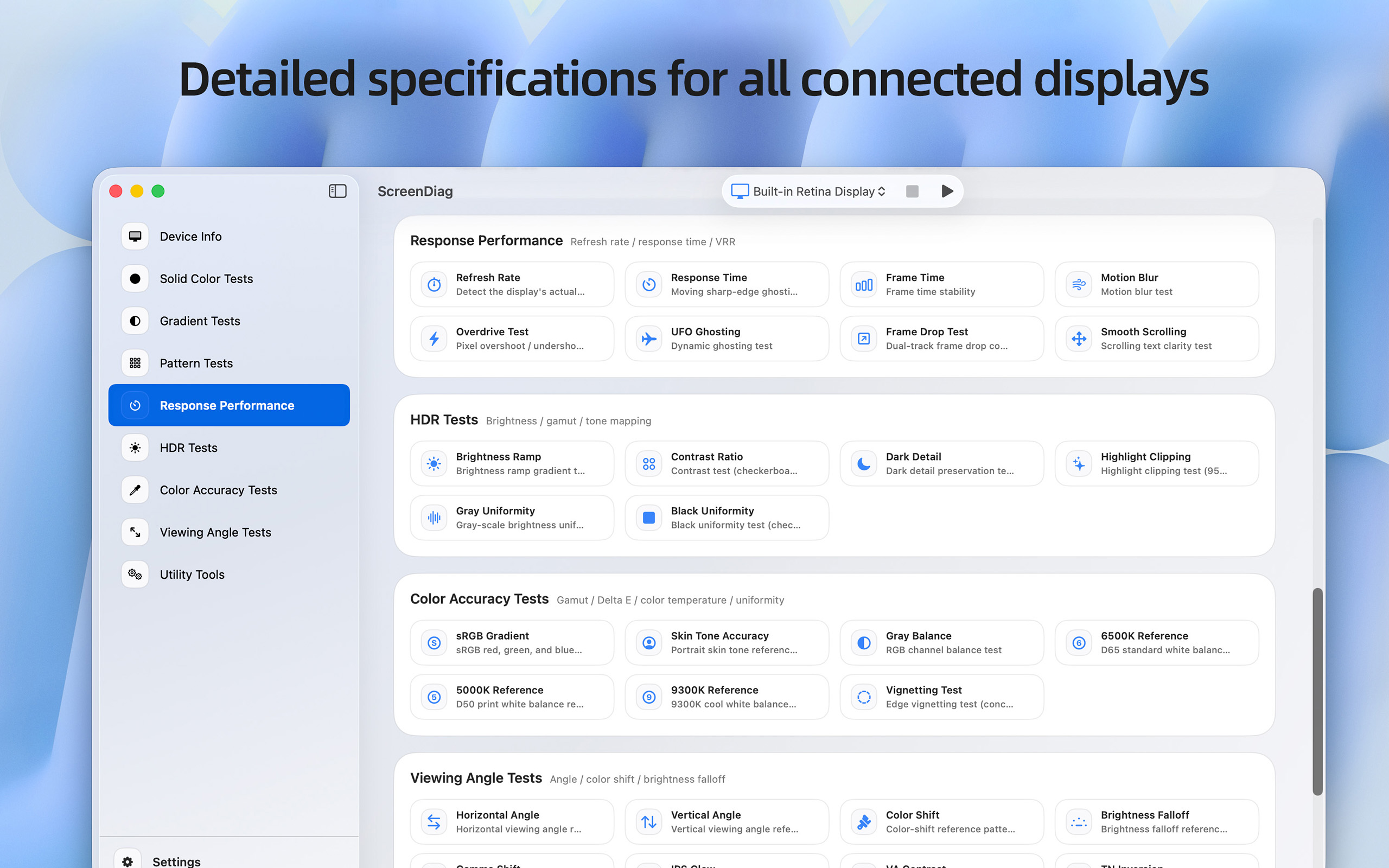The width and height of the screenshot is (1389, 868).
Task: Click the 9300K Reference icon
Action: point(649,697)
